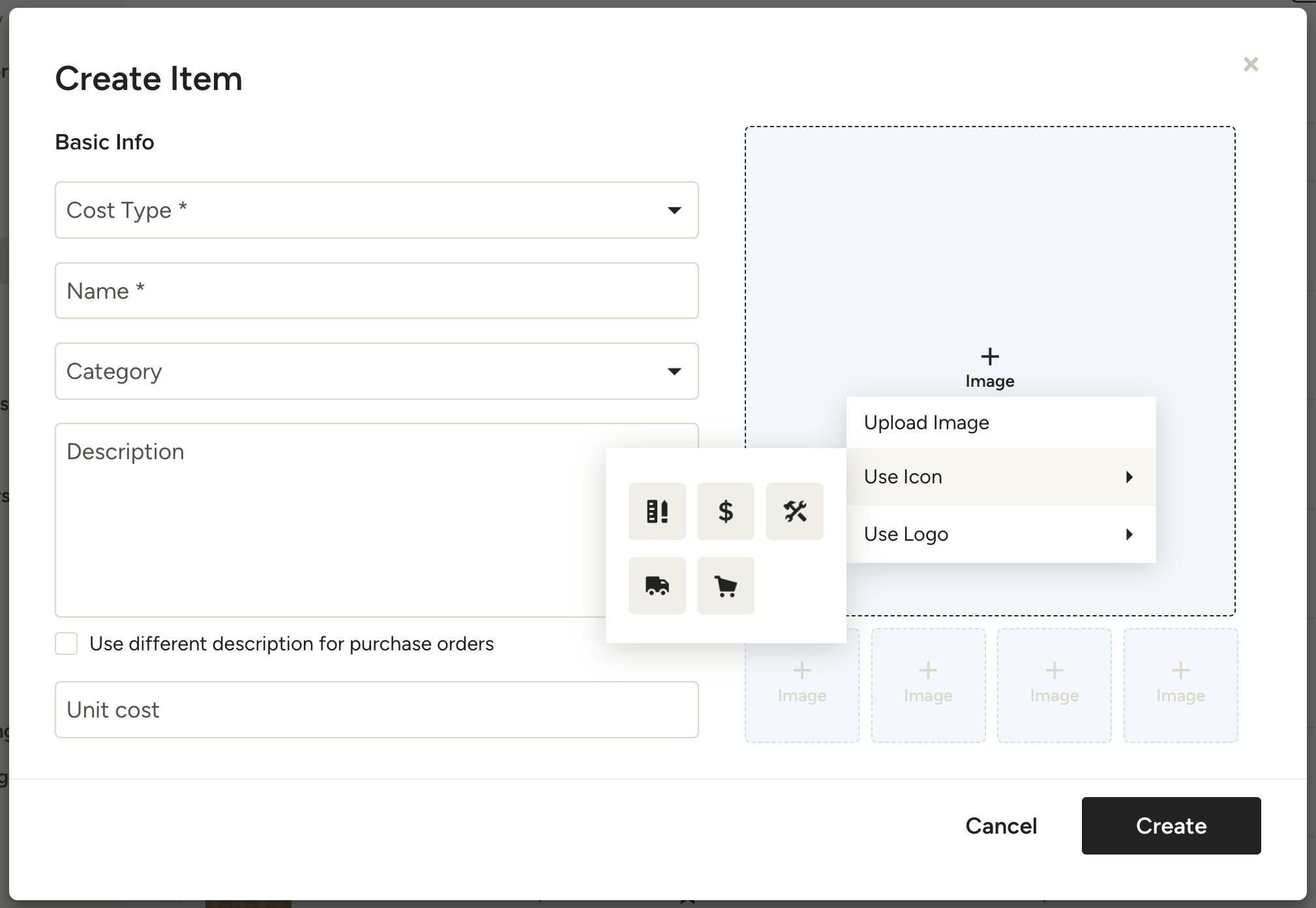Choose the dollar sign icon
This screenshot has width=1316, height=908.
725,511
